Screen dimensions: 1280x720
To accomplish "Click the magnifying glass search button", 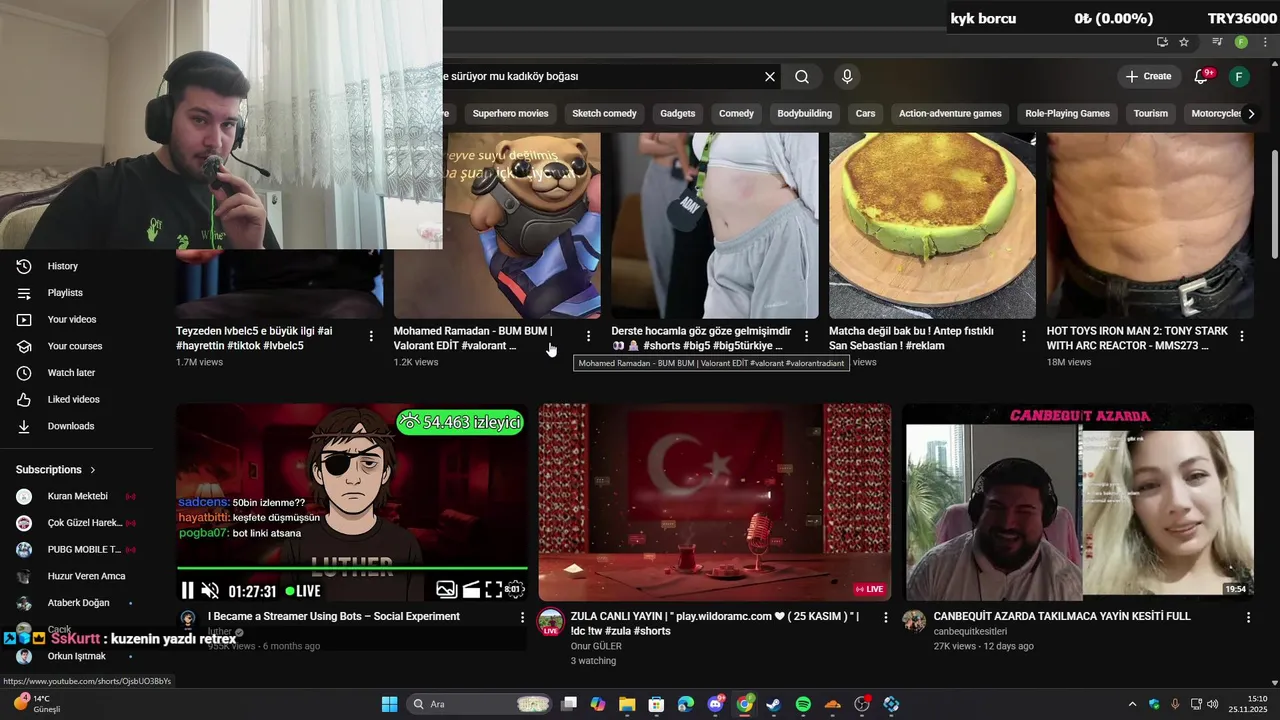I will [x=802, y=77].
